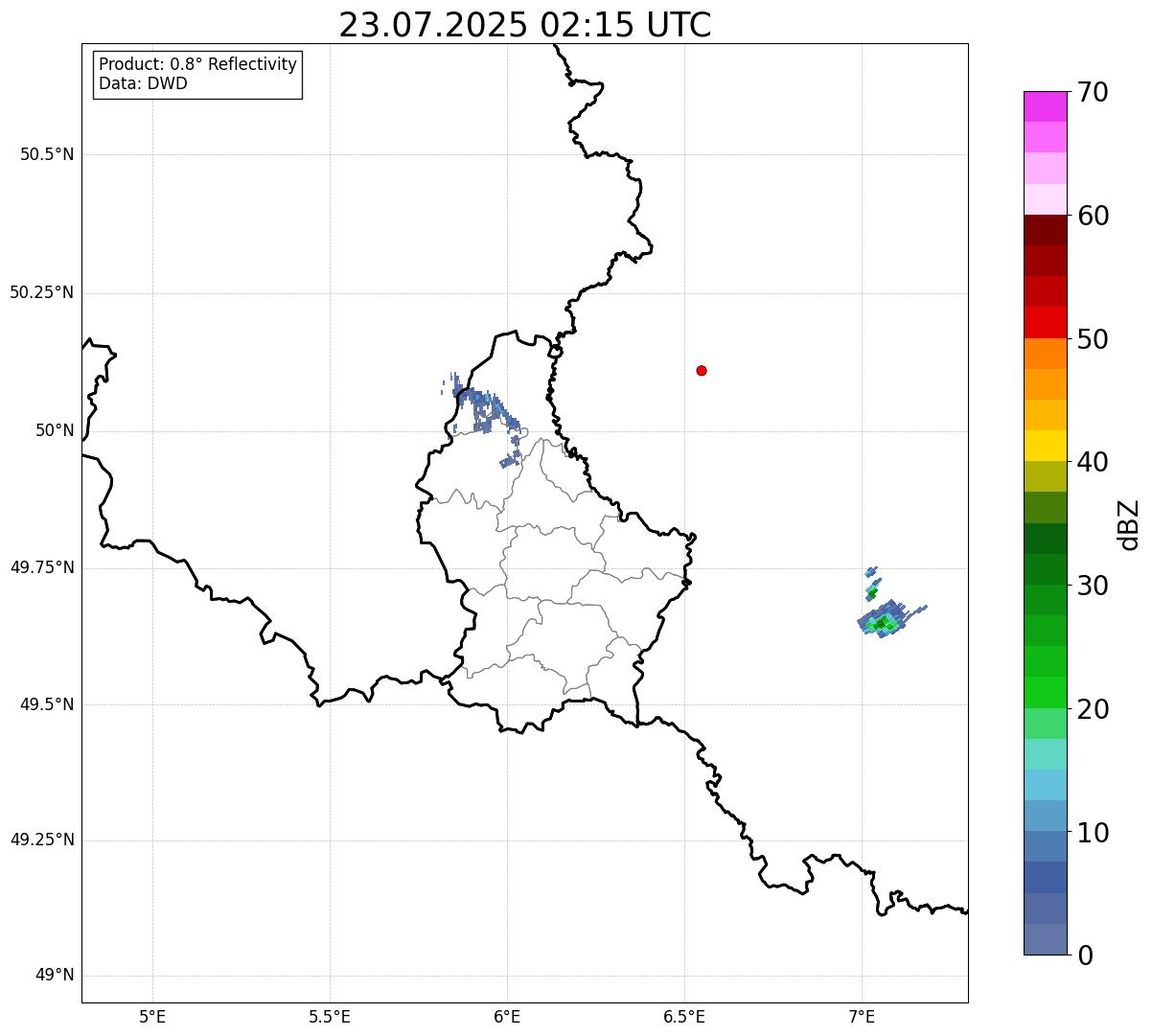
Task: Click the "Data: DWD" text
Action: 143,83
